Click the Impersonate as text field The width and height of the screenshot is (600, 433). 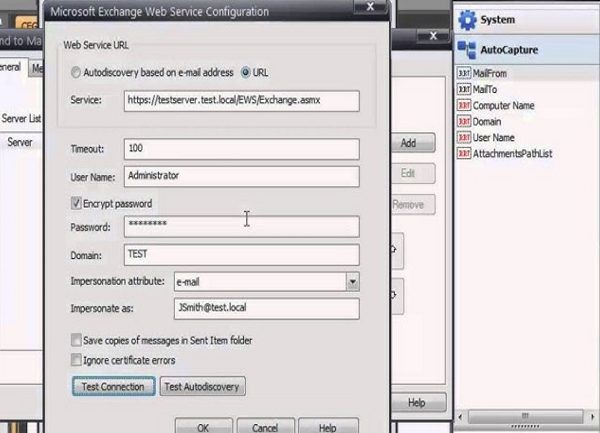(265, 309)
